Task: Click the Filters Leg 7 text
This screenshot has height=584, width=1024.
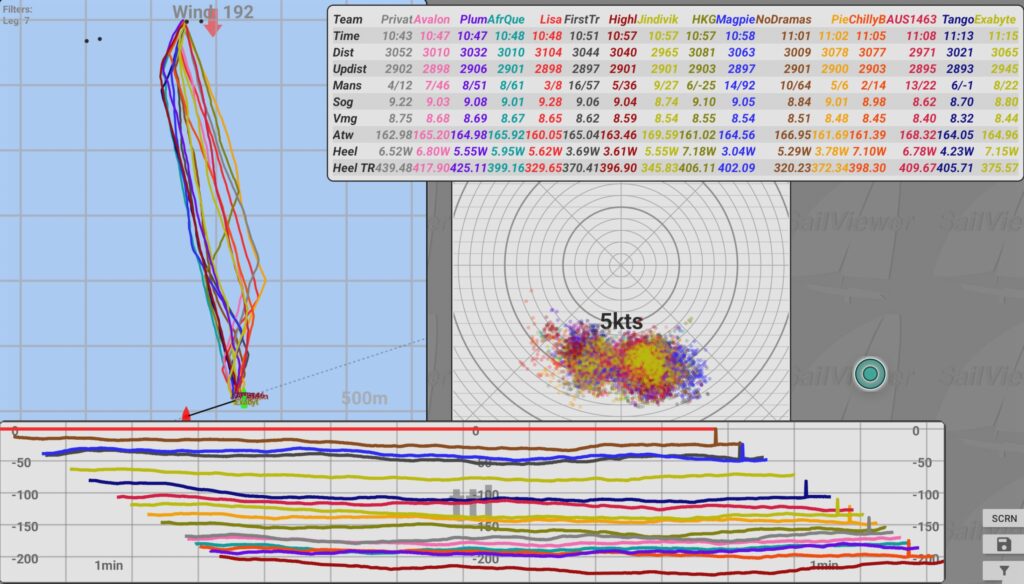Action: coord(18,15)
